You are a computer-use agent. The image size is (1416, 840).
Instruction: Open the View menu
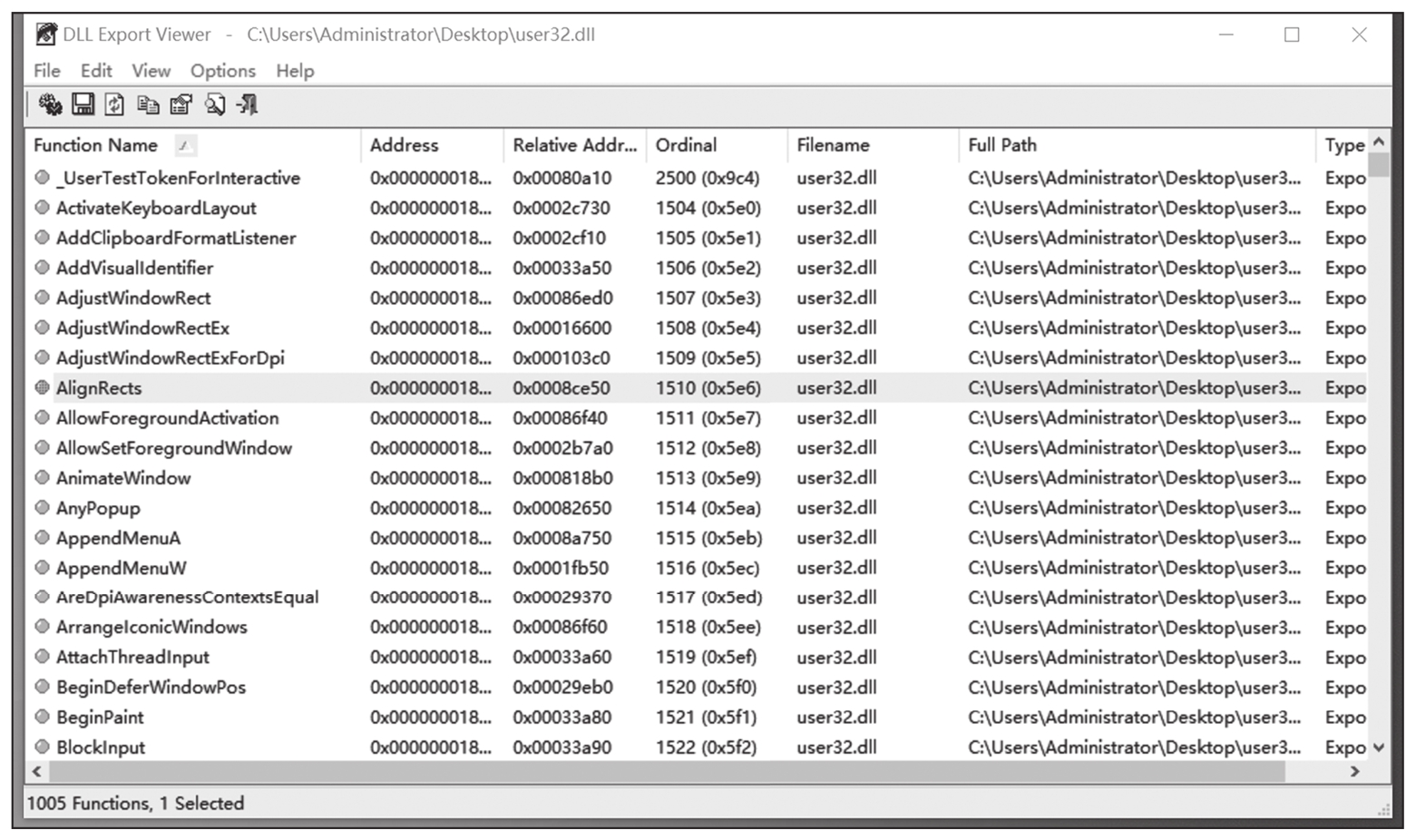click(151, 71)
